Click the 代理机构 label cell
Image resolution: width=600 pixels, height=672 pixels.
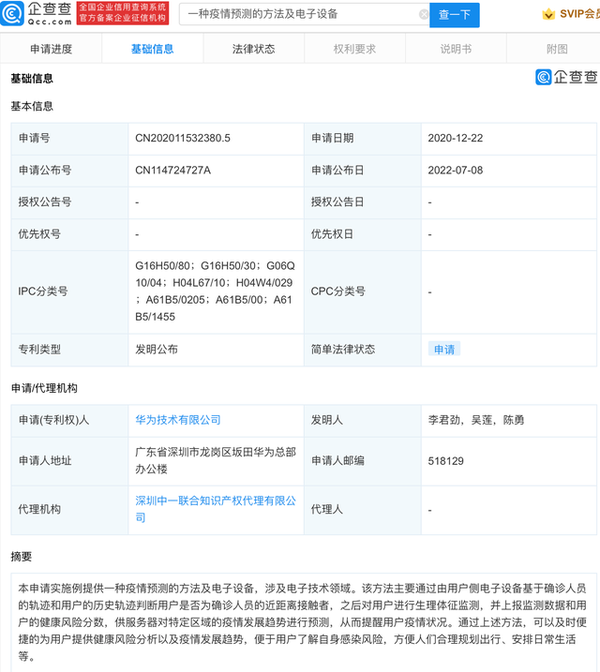69,509
